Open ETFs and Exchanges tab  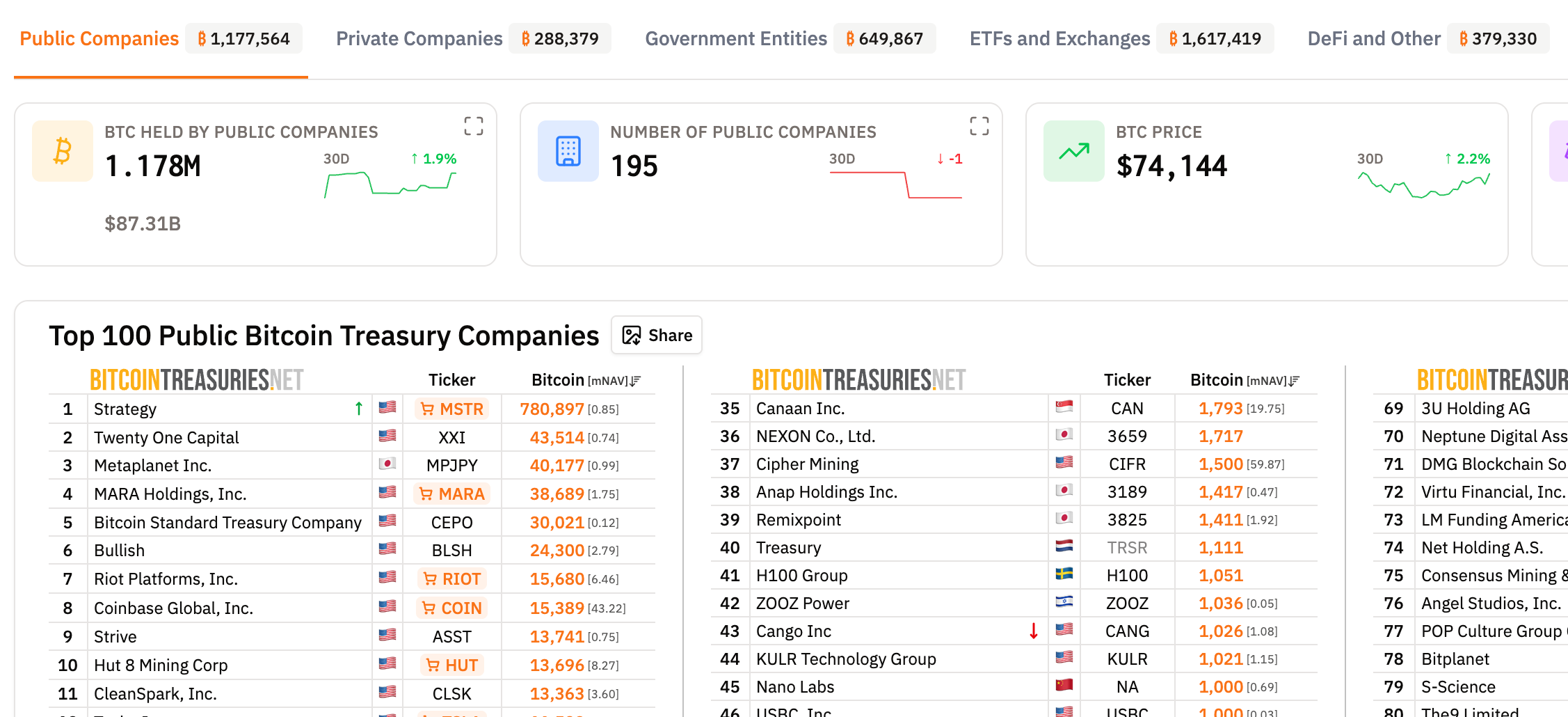(x=1121, y=39)
